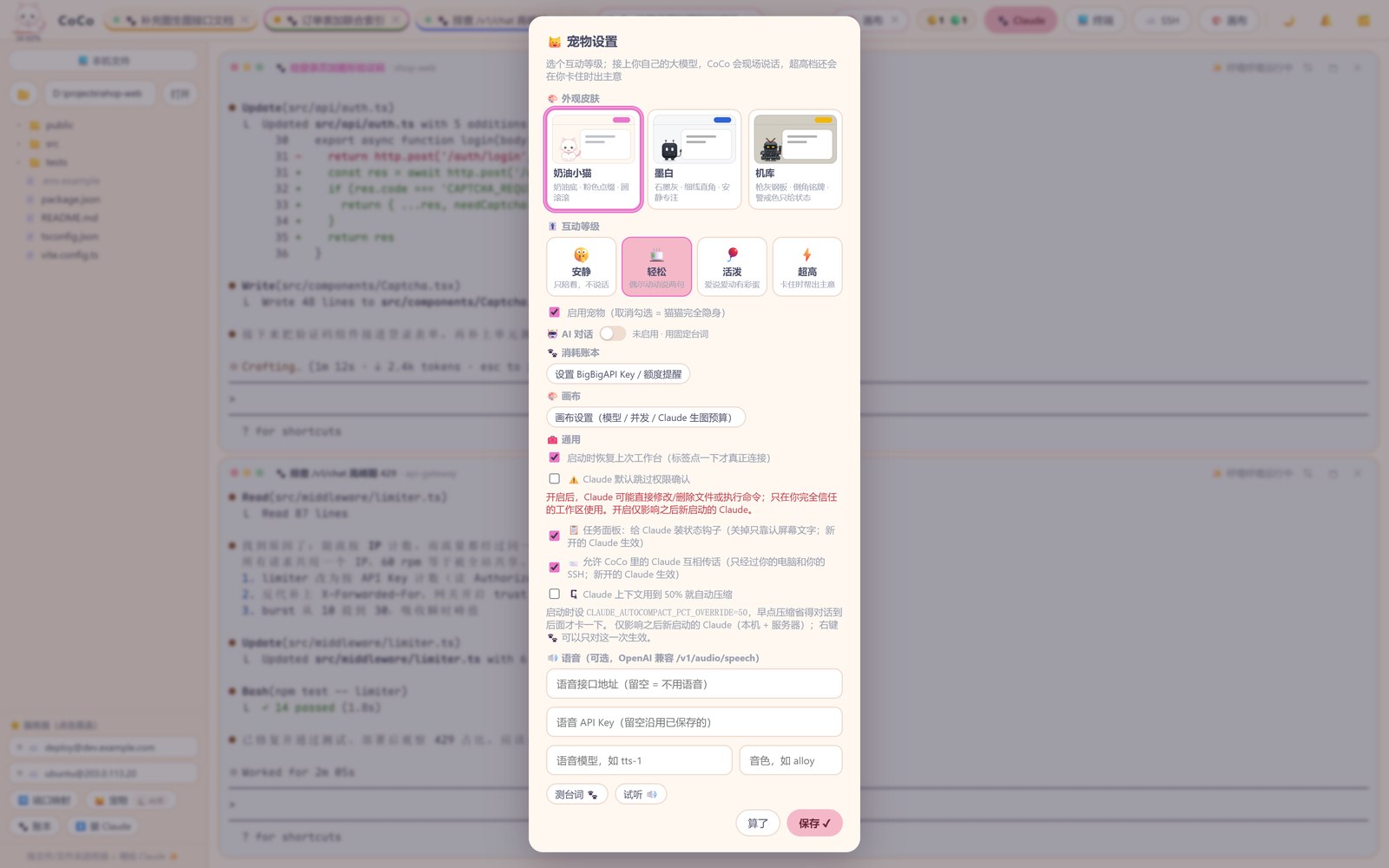Viewport: 1389px width, 868px height.
Task: Click the 语音模型 tts-1 input field
Action: click(639, 760)
